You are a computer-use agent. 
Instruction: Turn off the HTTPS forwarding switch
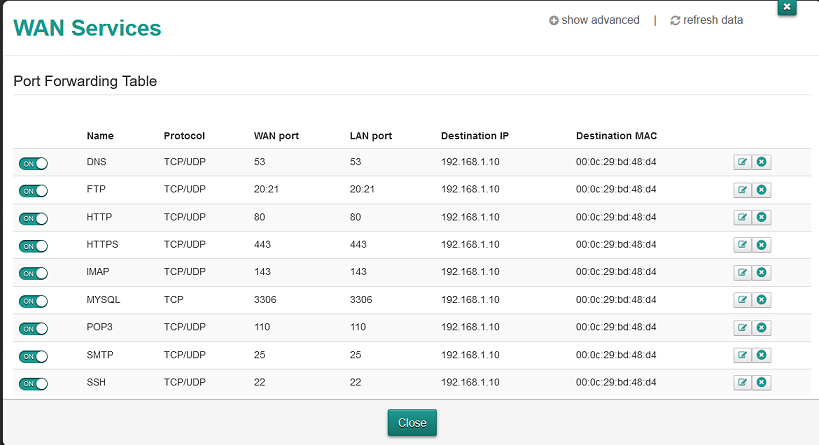pos(33,245)
